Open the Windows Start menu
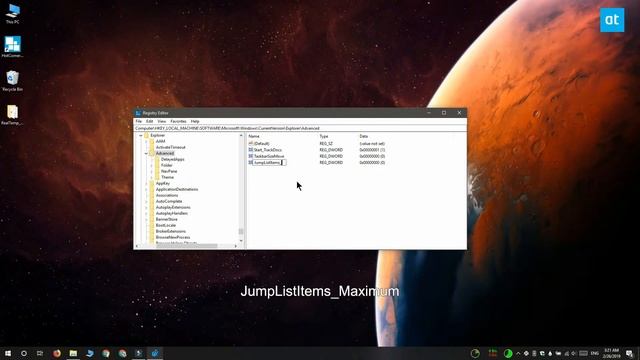 click(8, 353)
